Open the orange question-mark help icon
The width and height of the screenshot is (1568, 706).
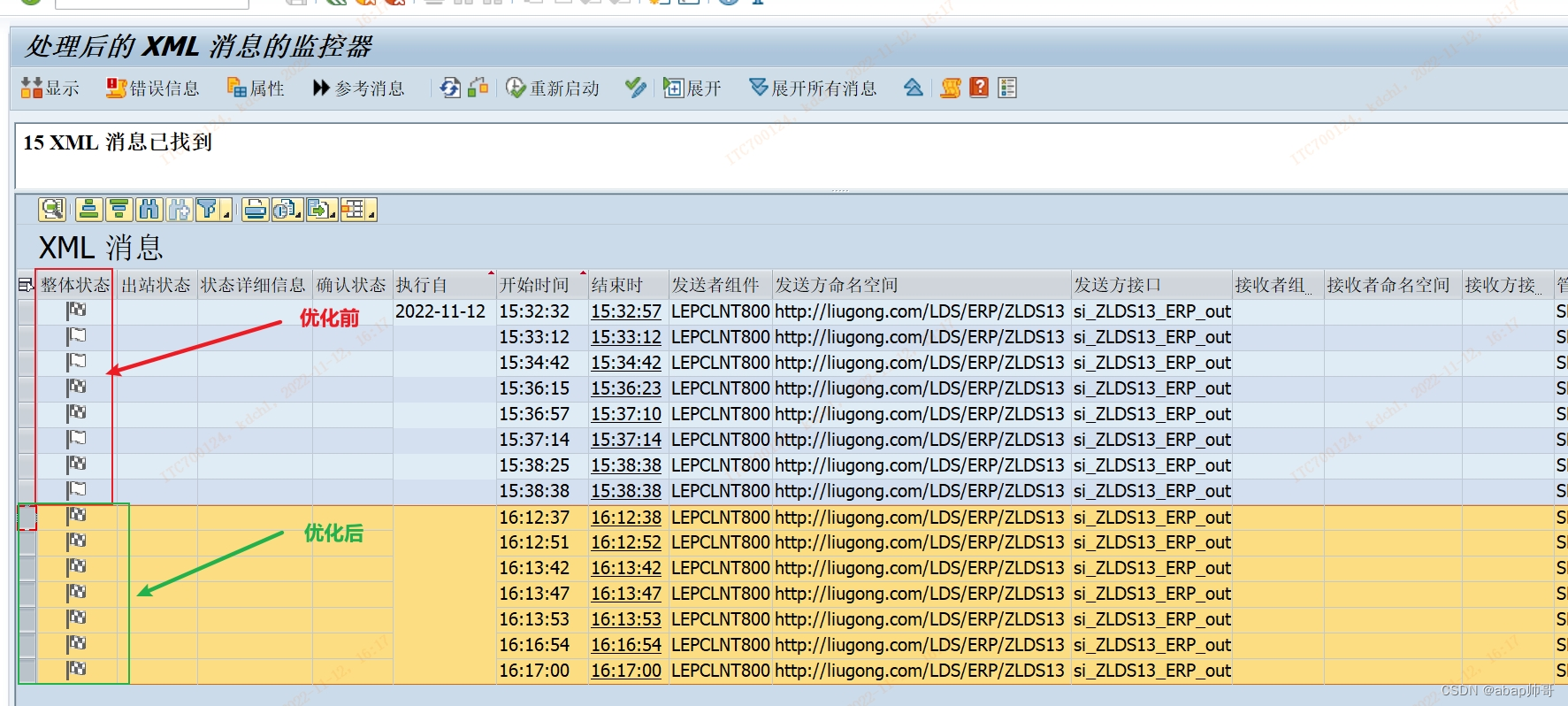pos(979,88)
